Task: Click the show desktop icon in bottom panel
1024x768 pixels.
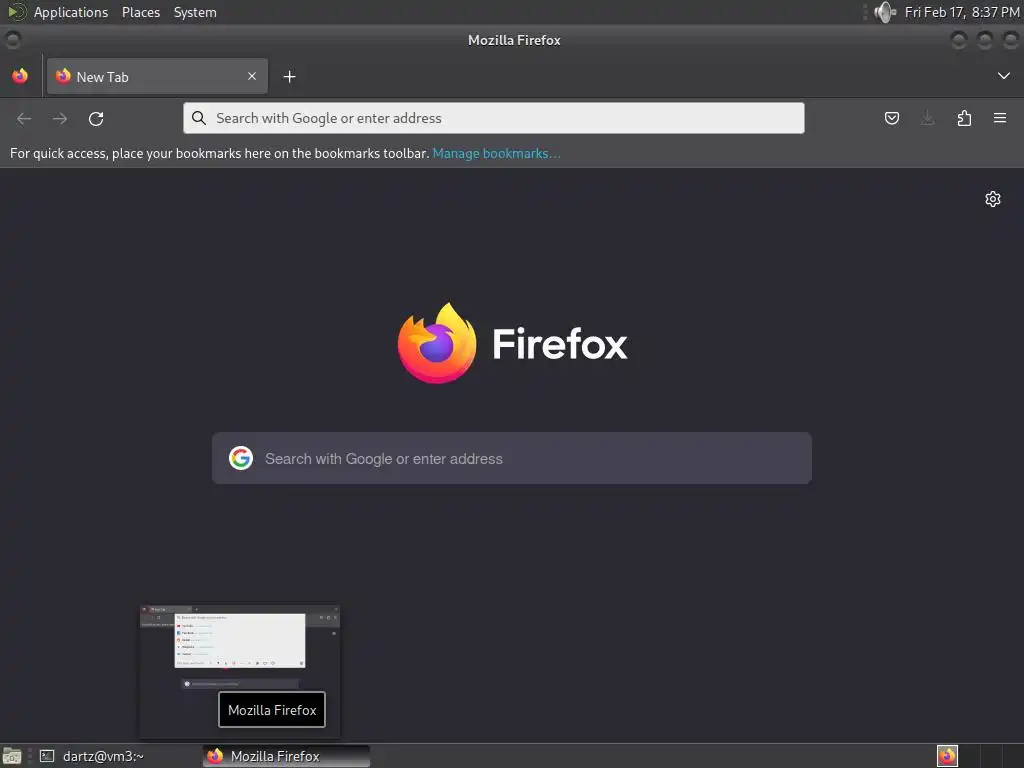Action: coord(12,756)
